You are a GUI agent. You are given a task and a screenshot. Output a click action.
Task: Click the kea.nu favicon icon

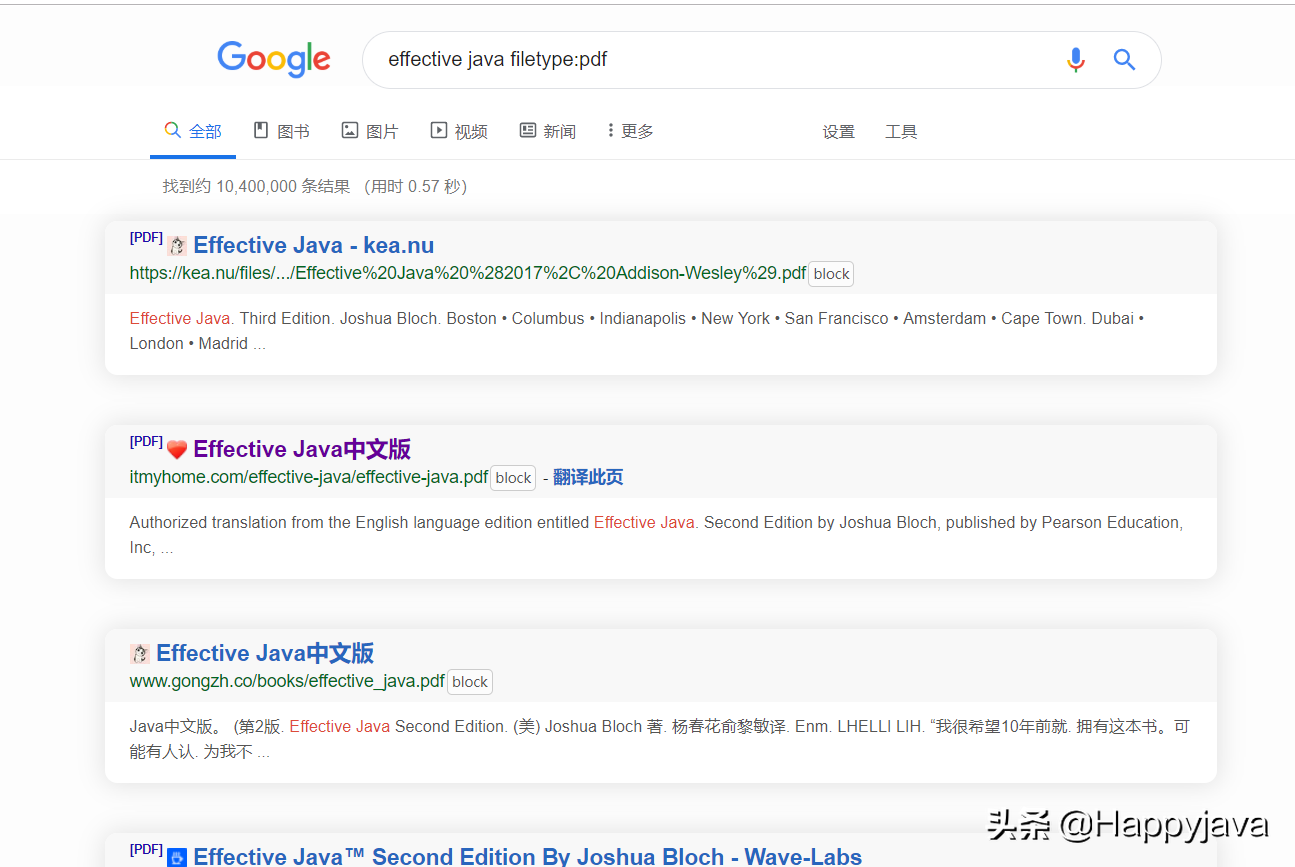[x=177, y=246]
